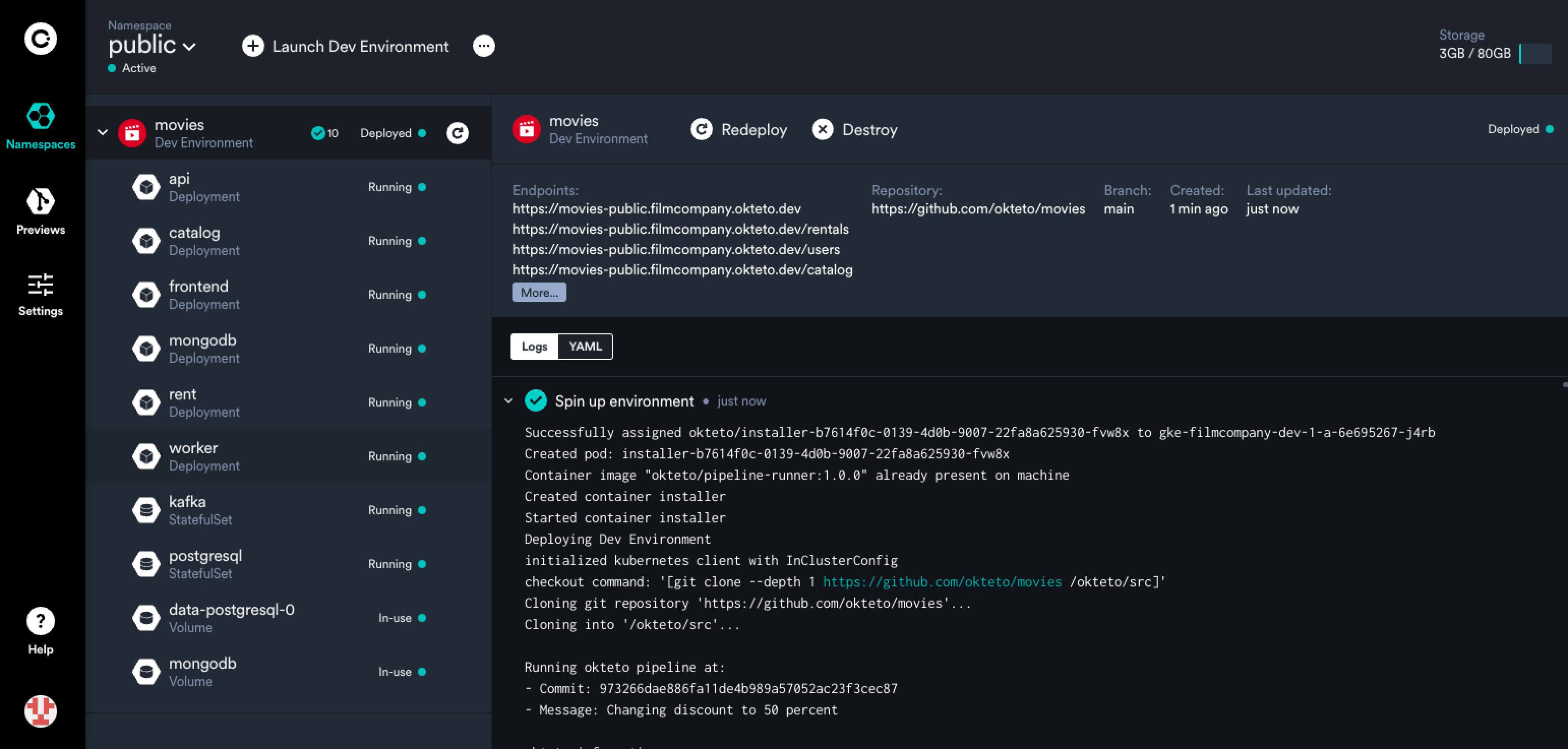Click the Running status of rent
Viewport: 1568px width, 749px height.
(x=396, y=402)
